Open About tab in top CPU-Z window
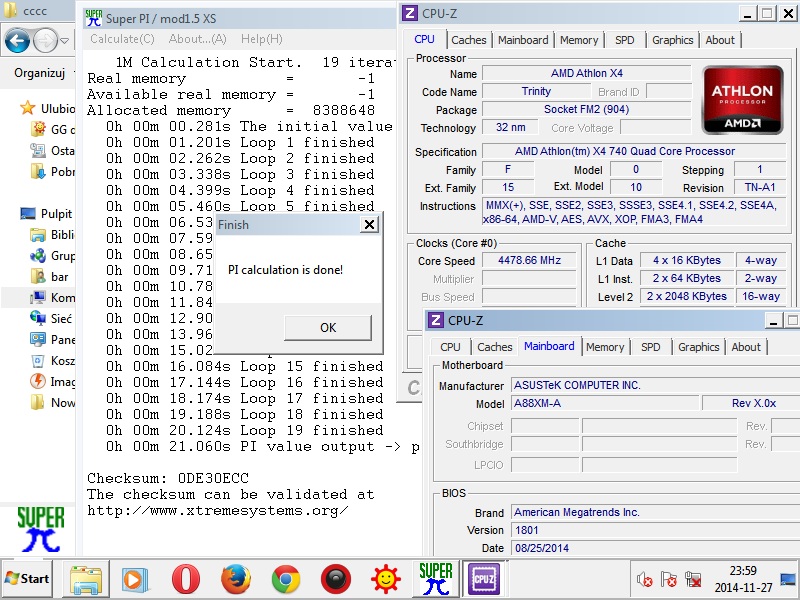 click(x=720, y=40)
